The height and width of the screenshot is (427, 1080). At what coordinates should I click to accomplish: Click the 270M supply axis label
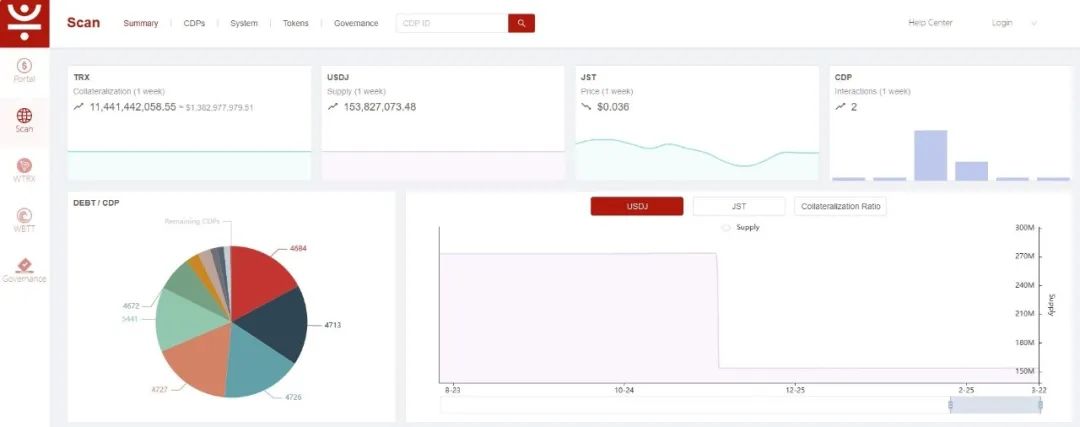click(x=1026, y=256)
